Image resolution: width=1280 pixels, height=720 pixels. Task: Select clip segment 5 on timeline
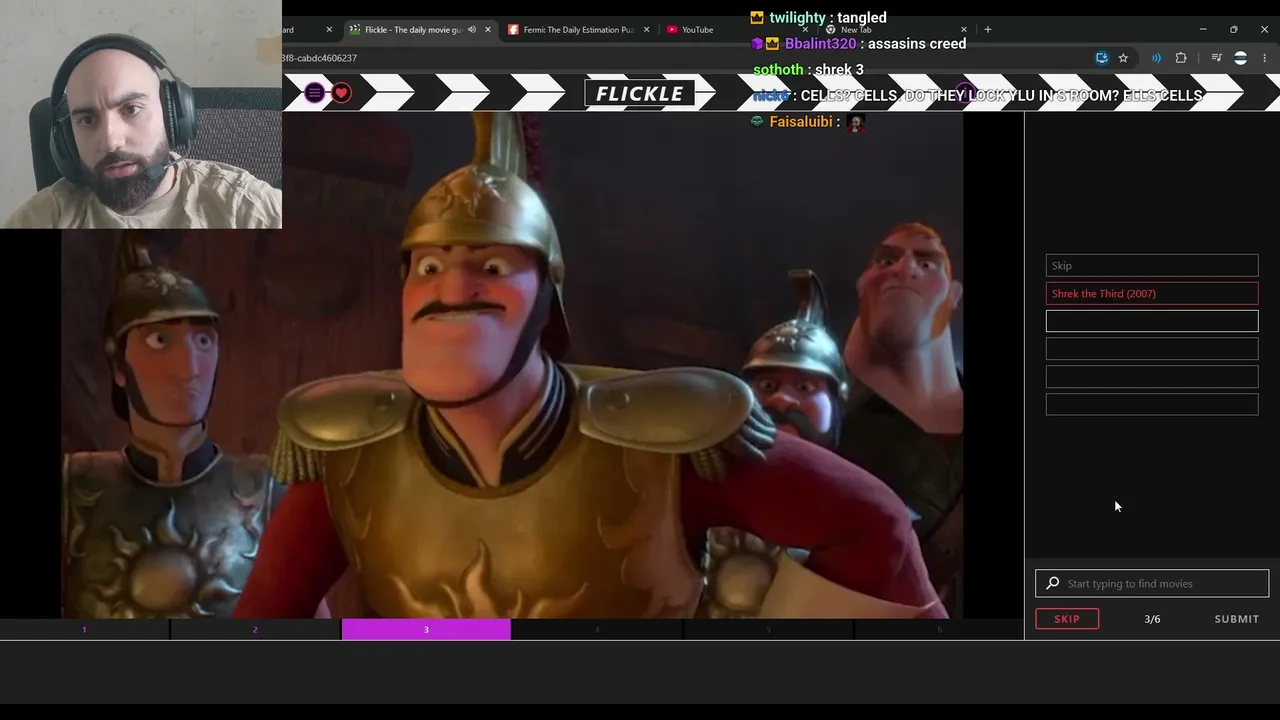tap(768, 630)
